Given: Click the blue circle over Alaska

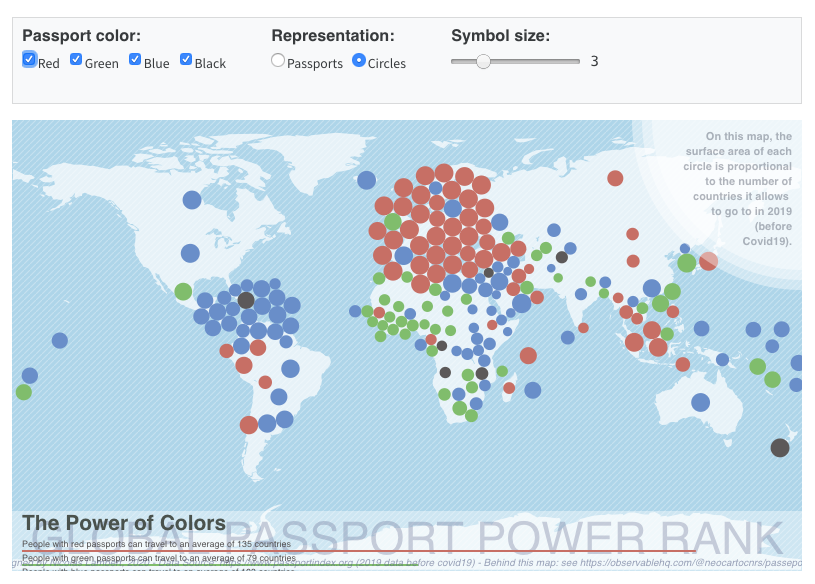Looking at the screenshot, I should pos(192,200).
